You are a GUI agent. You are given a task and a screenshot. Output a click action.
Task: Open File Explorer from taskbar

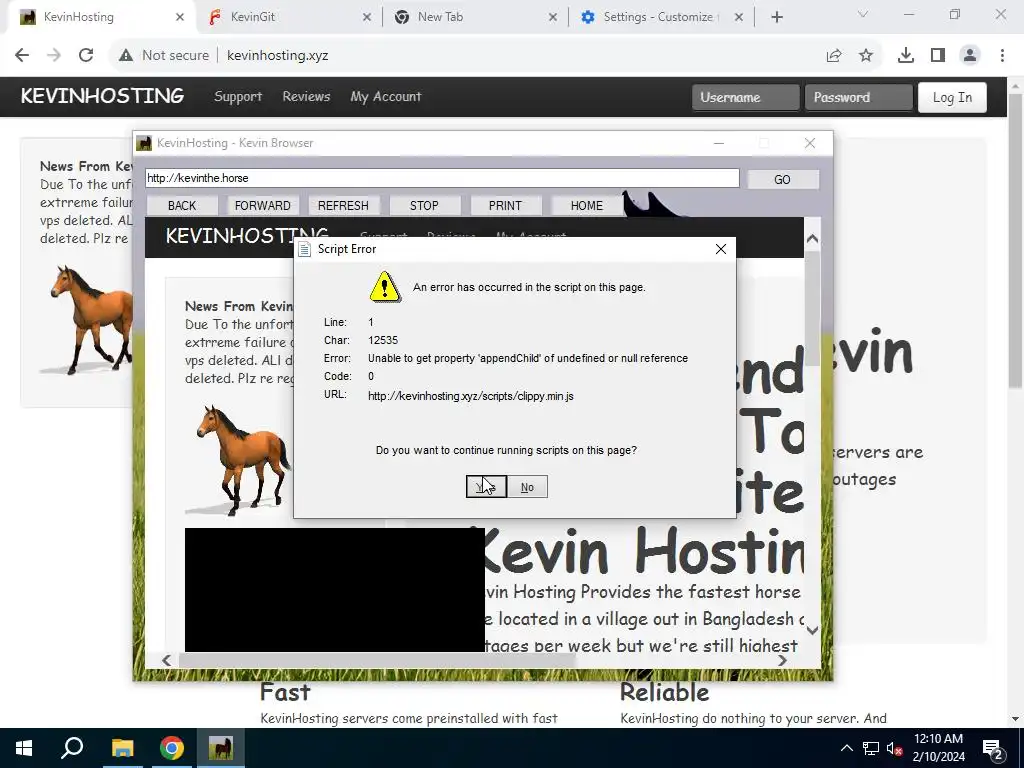[x=122, y=748]
